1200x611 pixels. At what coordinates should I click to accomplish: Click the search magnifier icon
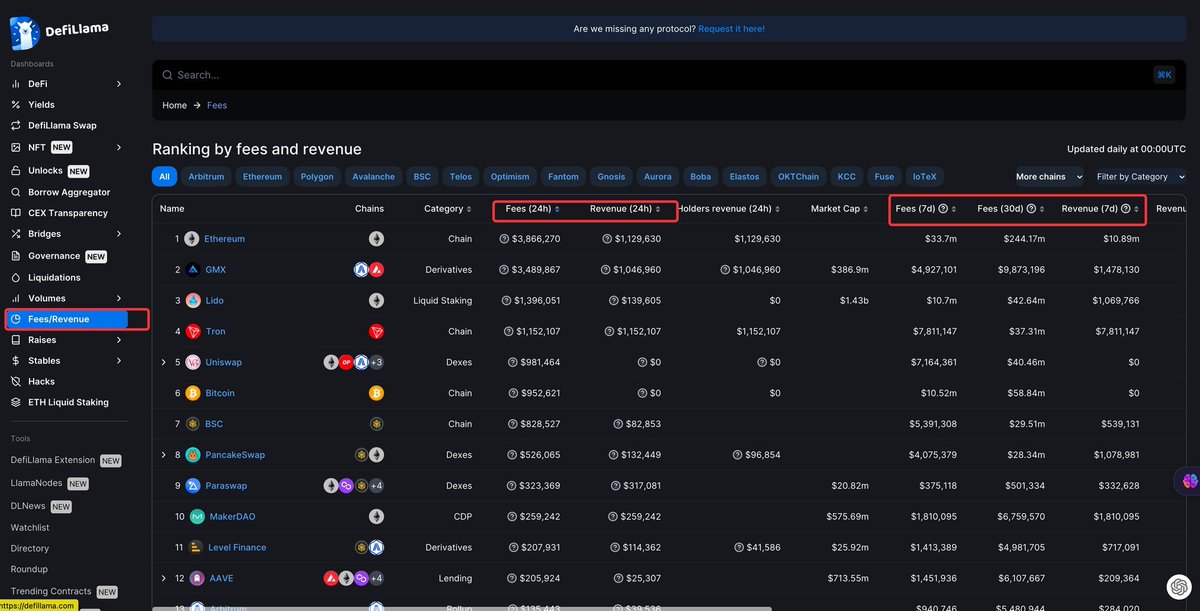point(167,75)
